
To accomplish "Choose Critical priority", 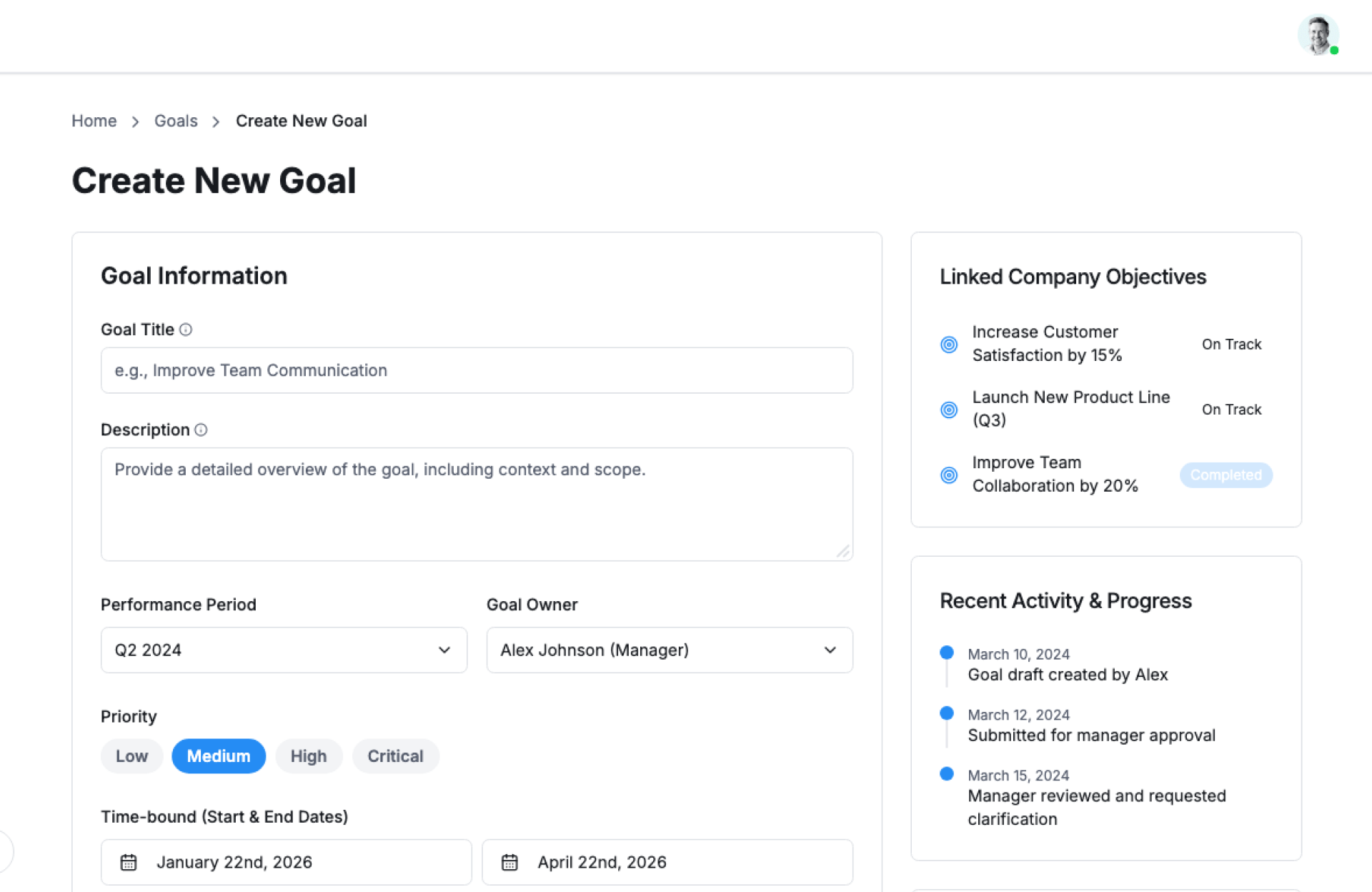I will pos(395,756).
